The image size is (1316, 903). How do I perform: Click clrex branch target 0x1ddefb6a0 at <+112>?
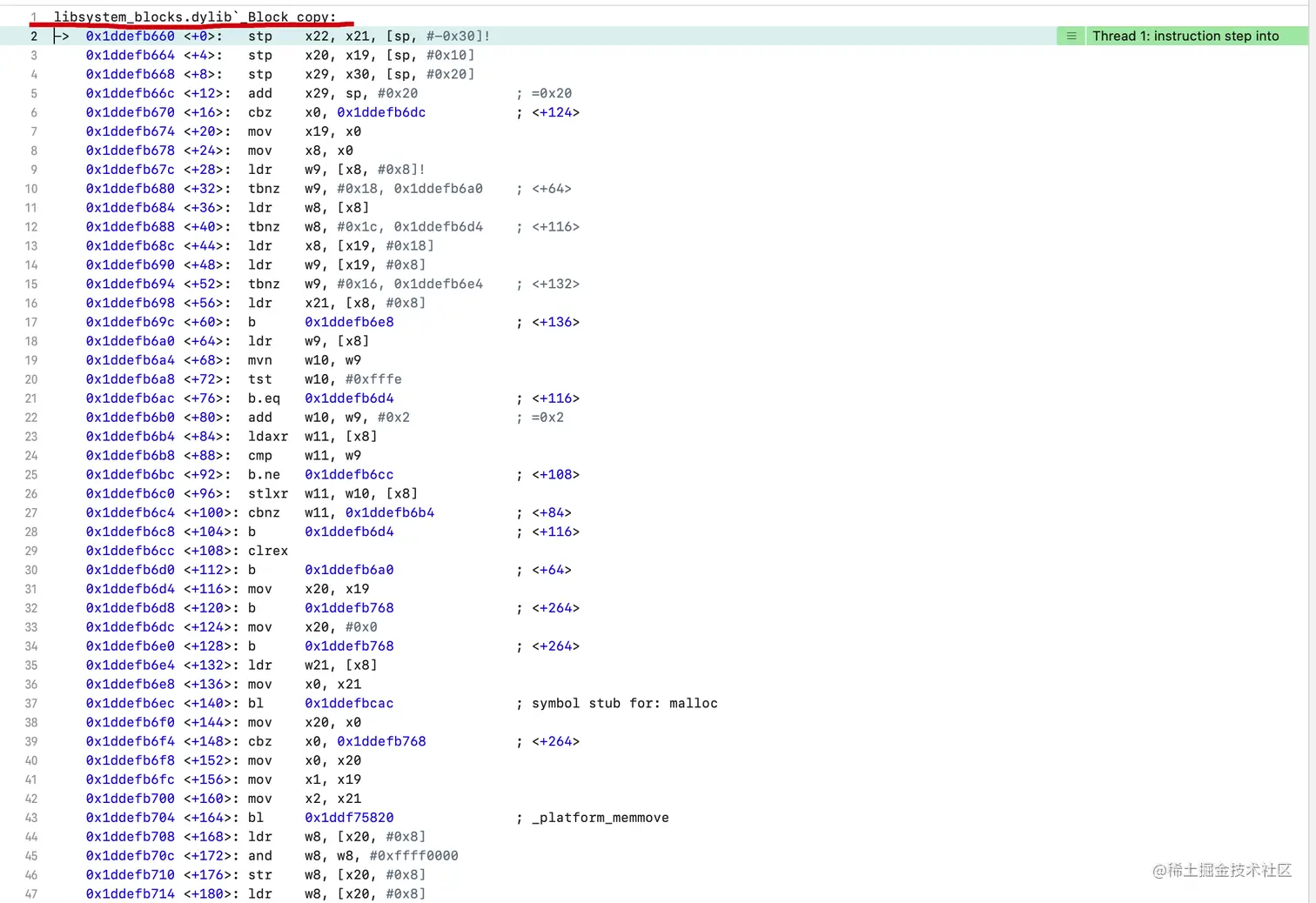[349, 569]
